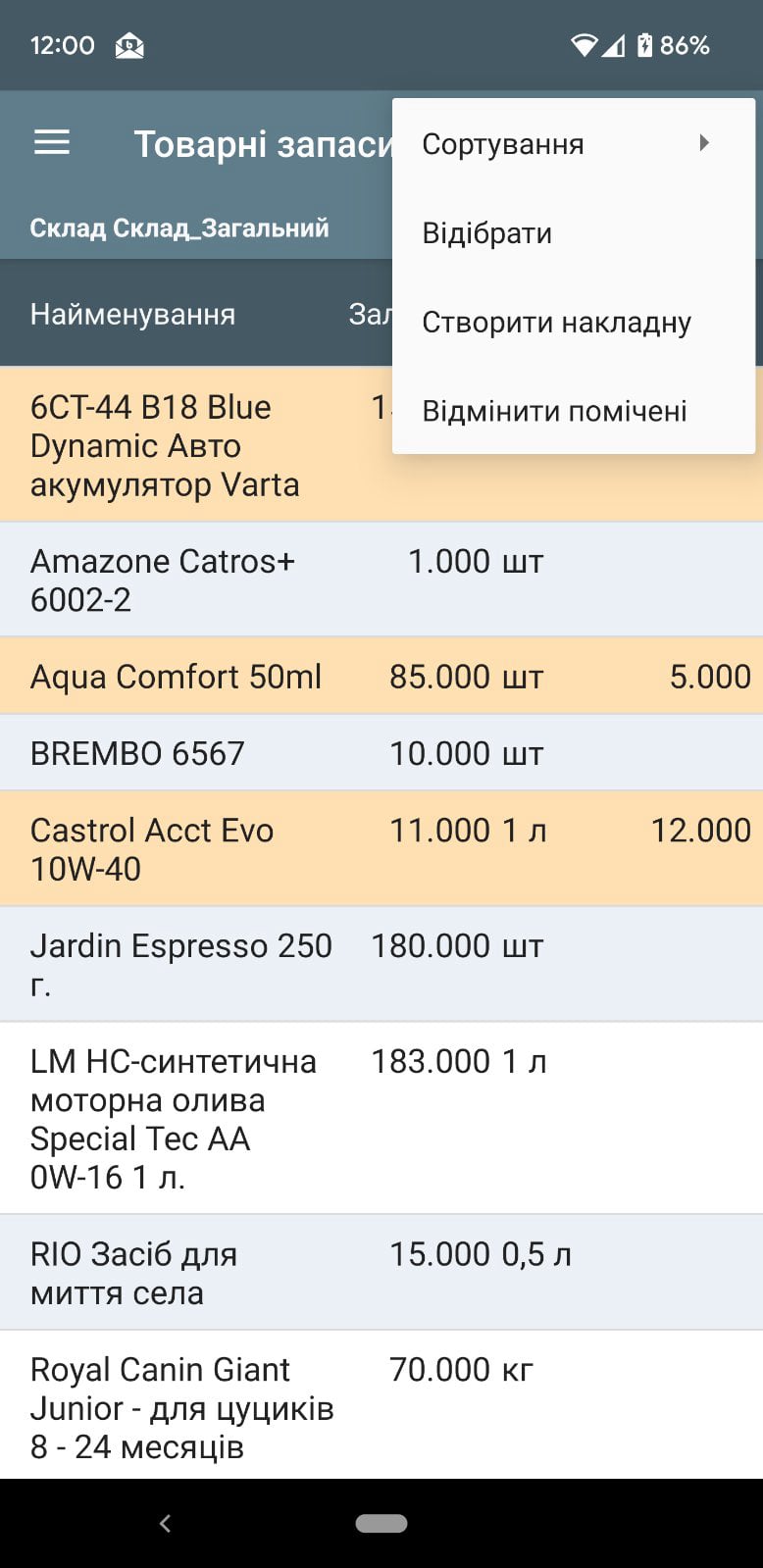Toggle marking on Castrol Acct Evo 10W-40
The image size is (763, 1568).
coord(381,849)
